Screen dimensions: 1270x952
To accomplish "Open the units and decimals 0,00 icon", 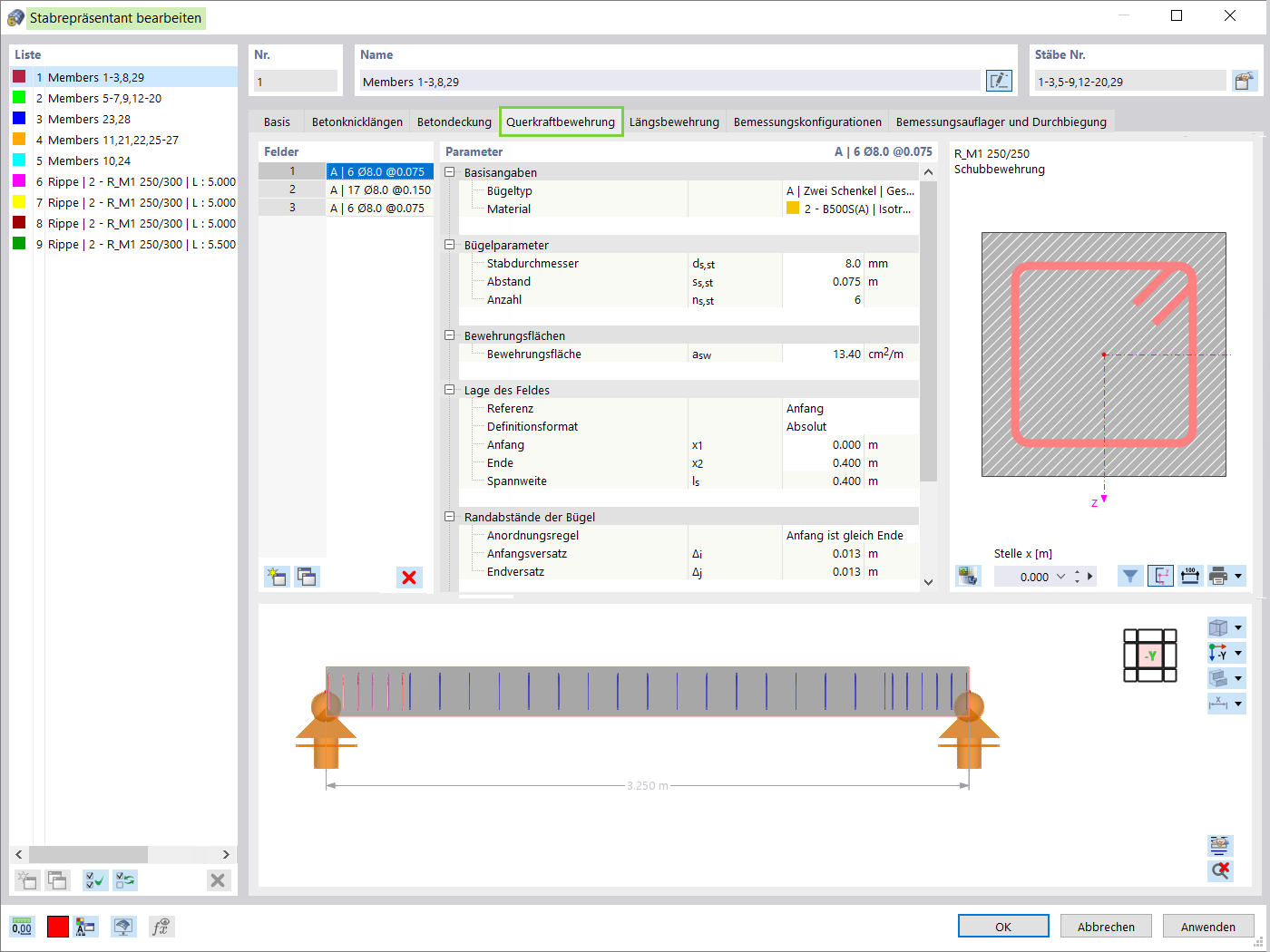I will 22,927.
